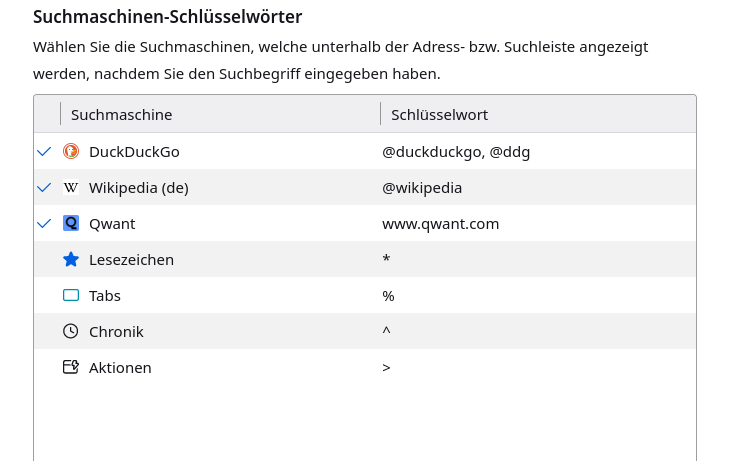Click the Qwant search engine icon

coord(71,224)
